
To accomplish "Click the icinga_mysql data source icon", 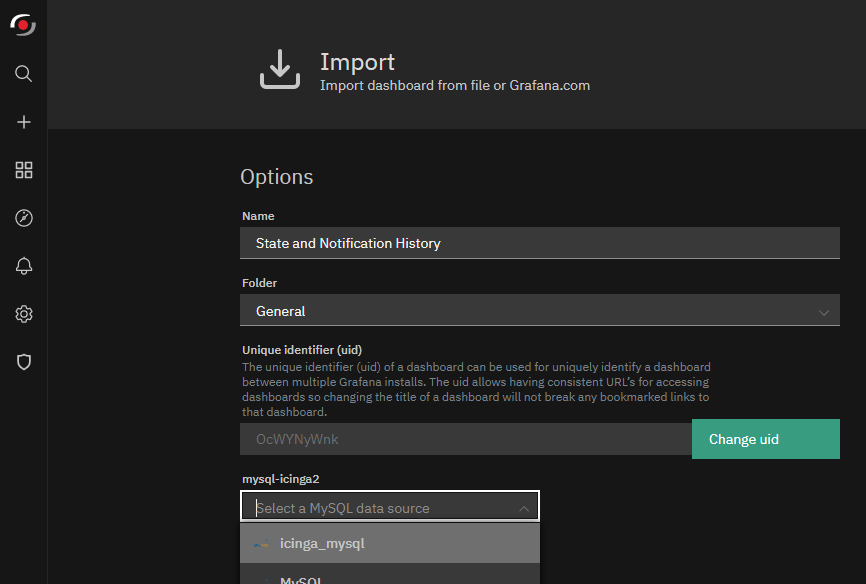I will coord(261,544).
